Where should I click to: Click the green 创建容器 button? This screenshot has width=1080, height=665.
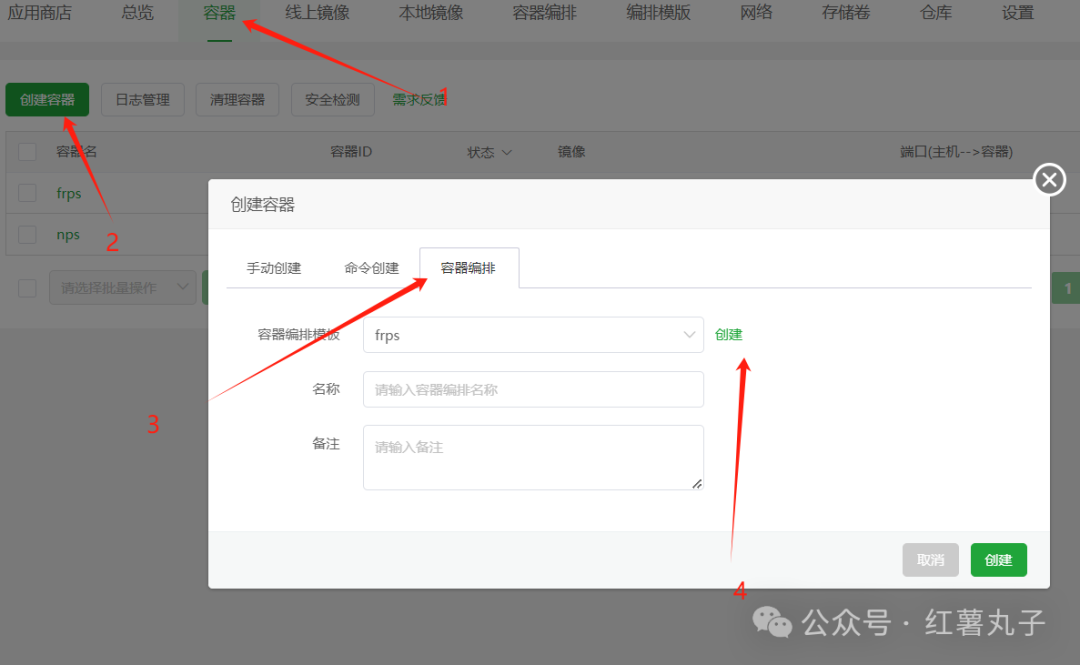pyautogui.click(x=47, y=100)
